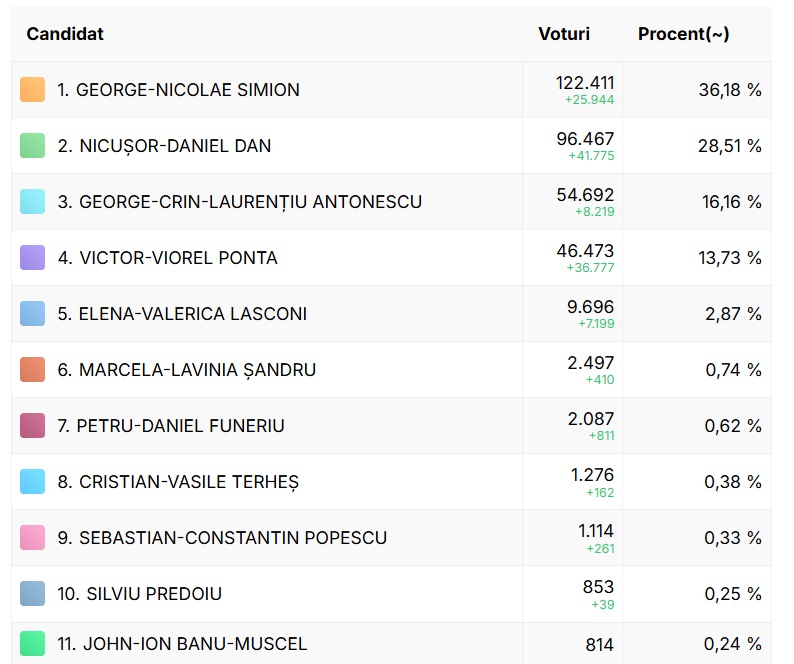Click the 46.473 vote count for Ponta
This screenshot has height=664, width=794.
point(585,251)
